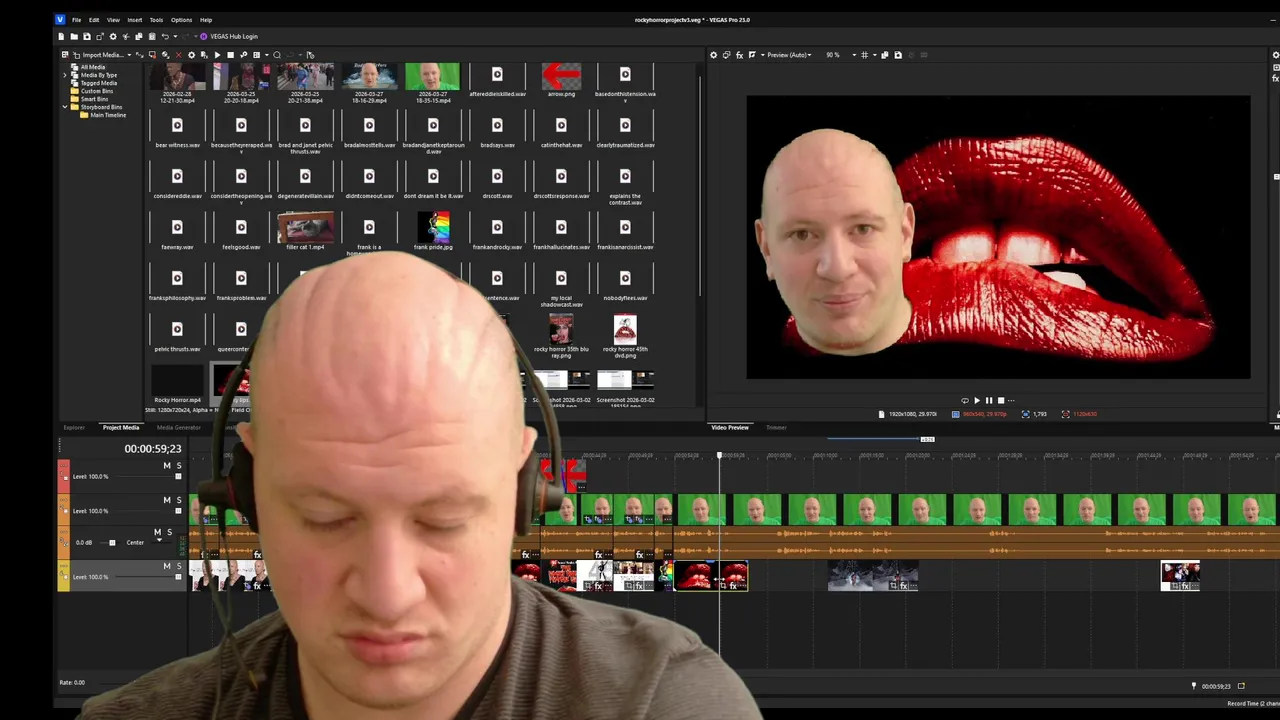1280x720 pixels.
Task: Expand the Media By Type tree node
Action: 66,75
